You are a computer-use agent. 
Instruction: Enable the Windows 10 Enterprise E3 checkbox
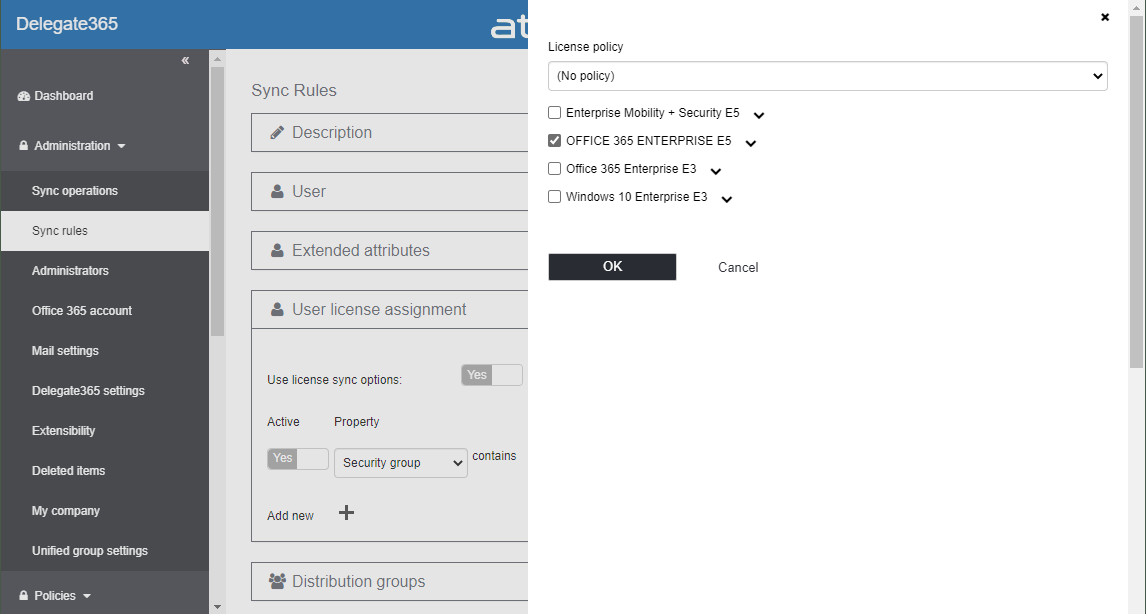(555, 197)
